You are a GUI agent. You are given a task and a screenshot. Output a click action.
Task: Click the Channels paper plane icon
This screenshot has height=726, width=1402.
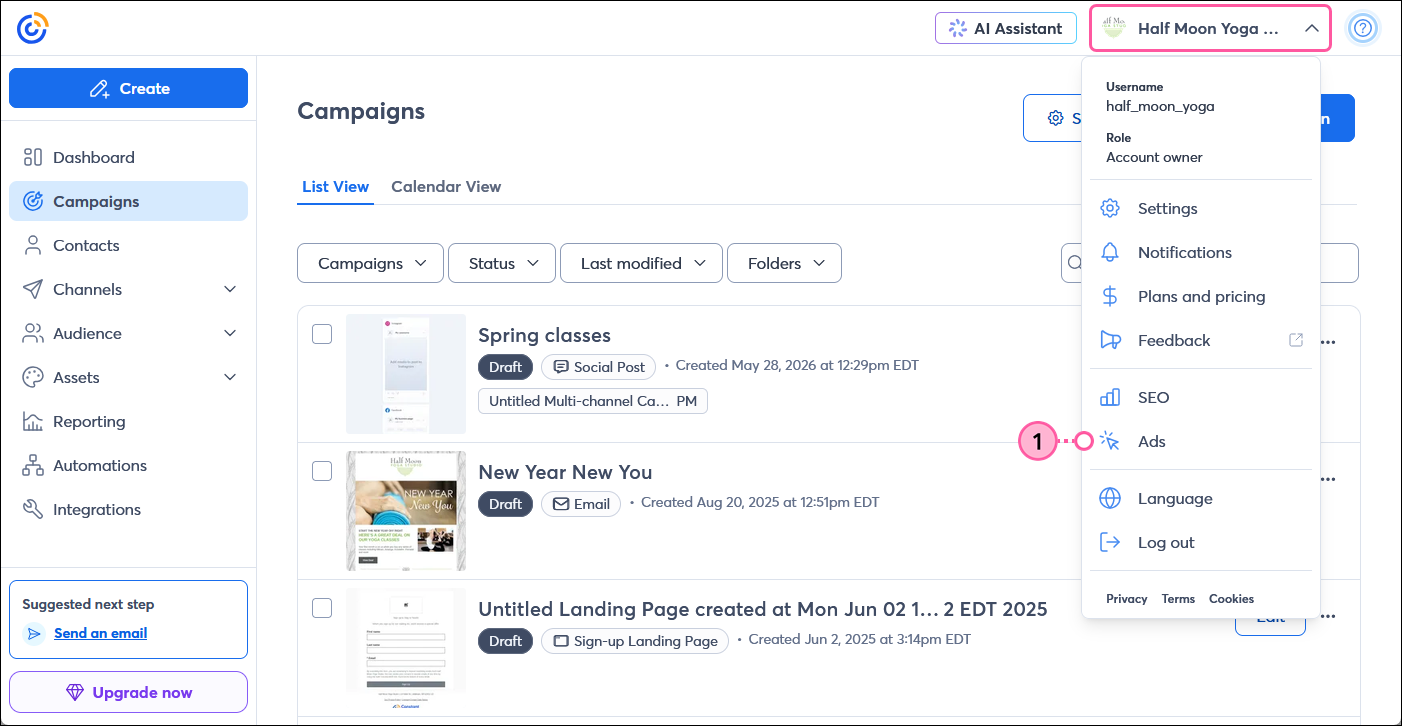33,289
